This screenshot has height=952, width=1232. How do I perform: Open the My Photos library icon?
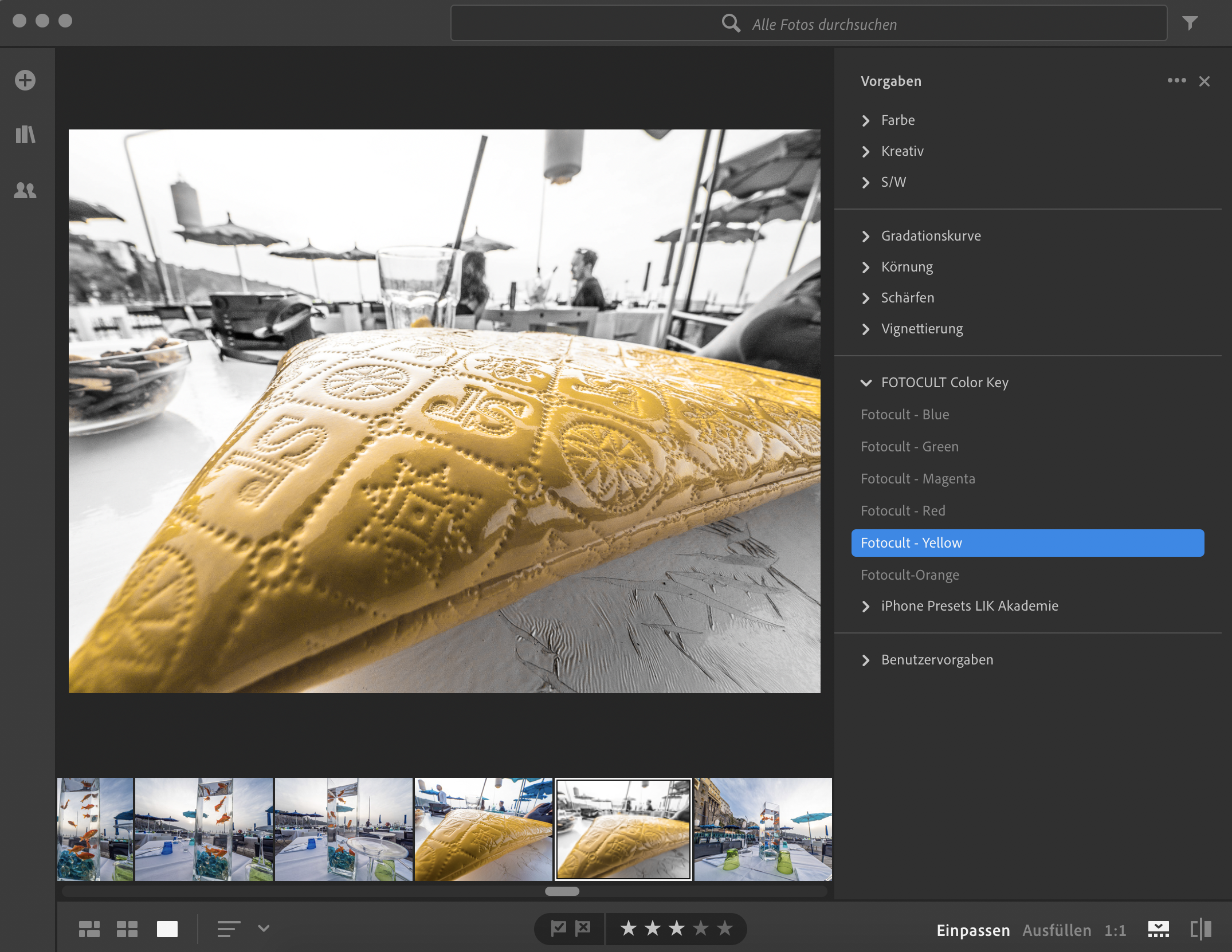pyautogui.click(x=25, y=135)
